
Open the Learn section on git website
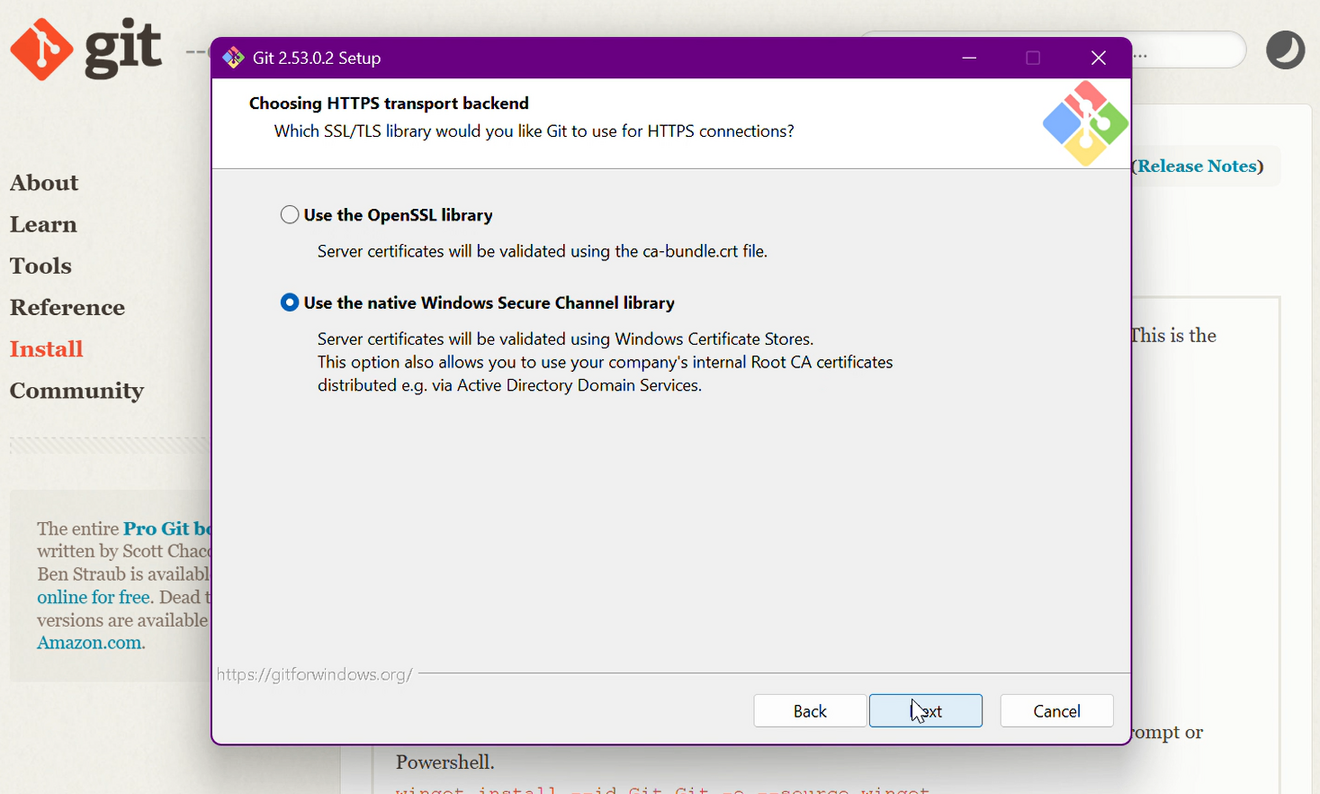(43, 225)
